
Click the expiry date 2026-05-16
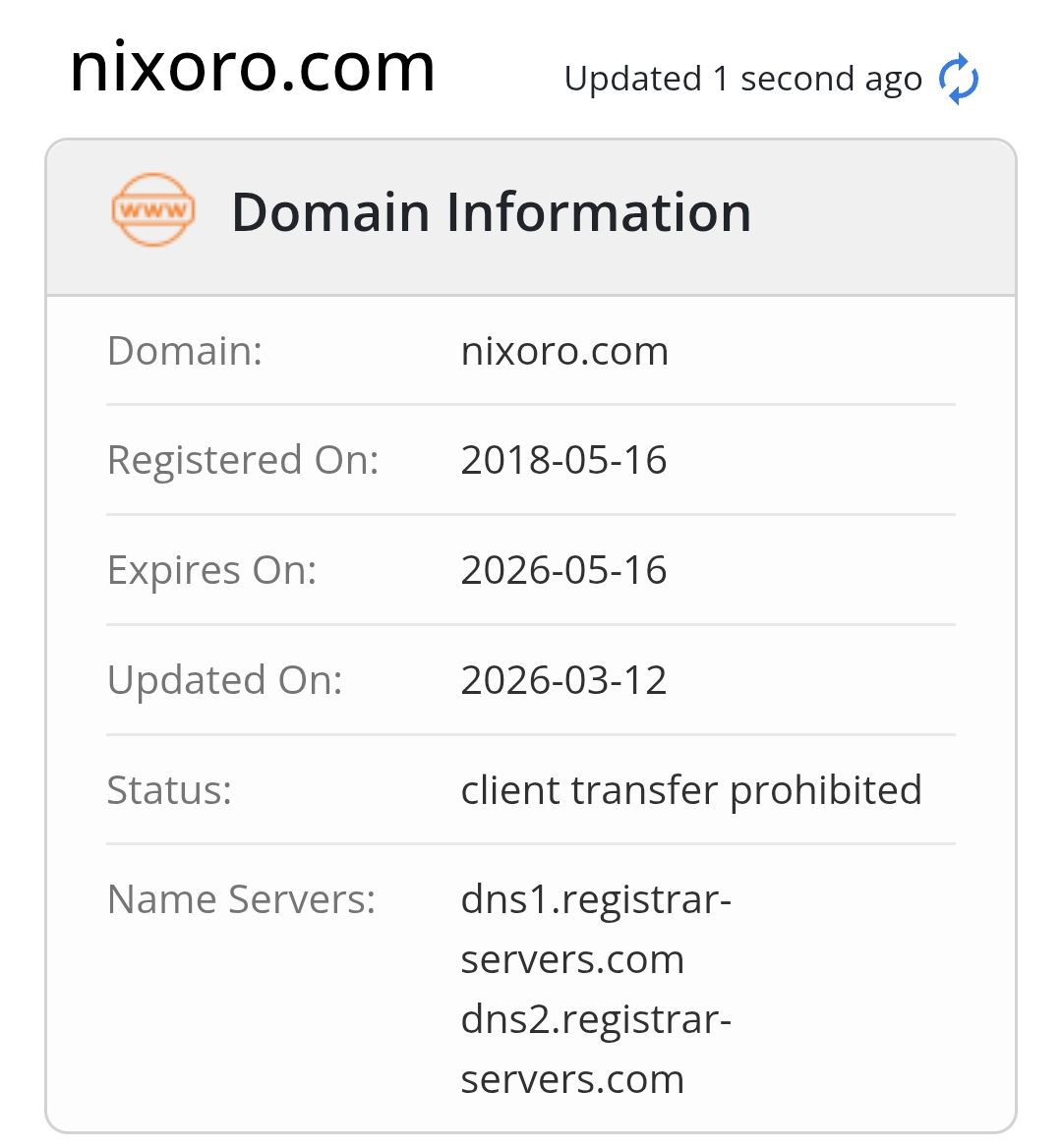563,570
